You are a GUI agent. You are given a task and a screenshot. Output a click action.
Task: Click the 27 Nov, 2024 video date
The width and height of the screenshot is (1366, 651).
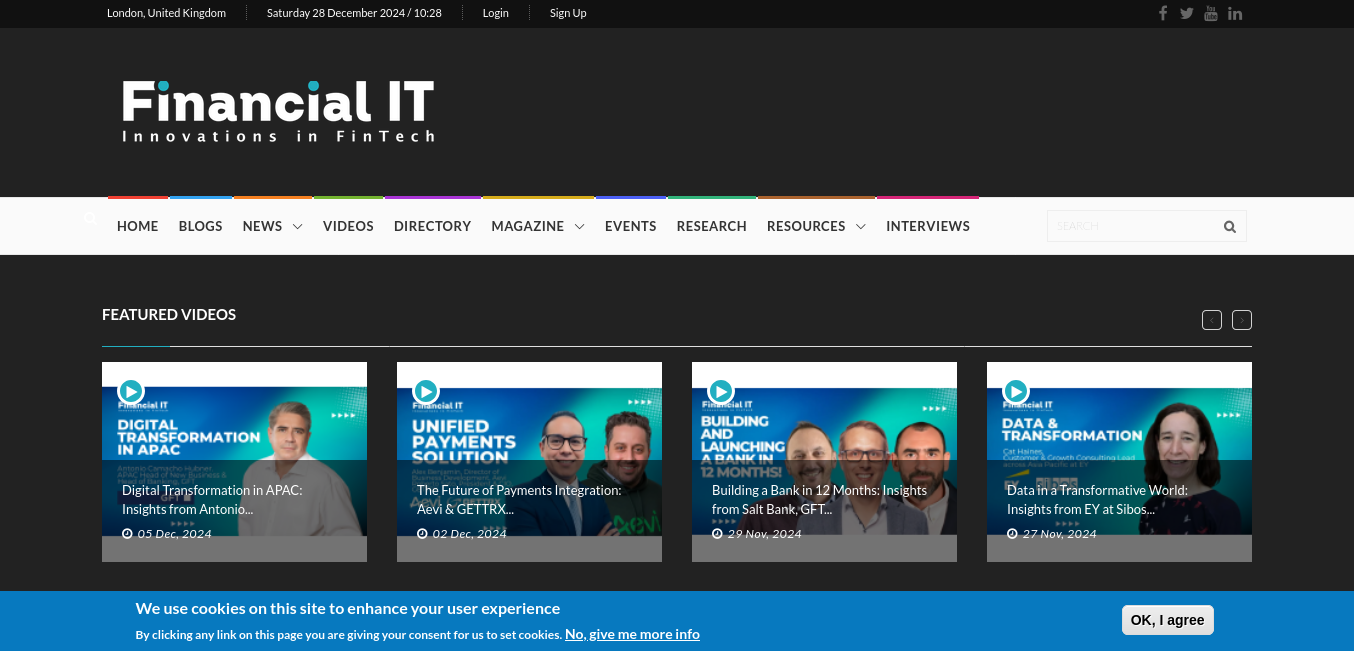[x=1052, y=534]
